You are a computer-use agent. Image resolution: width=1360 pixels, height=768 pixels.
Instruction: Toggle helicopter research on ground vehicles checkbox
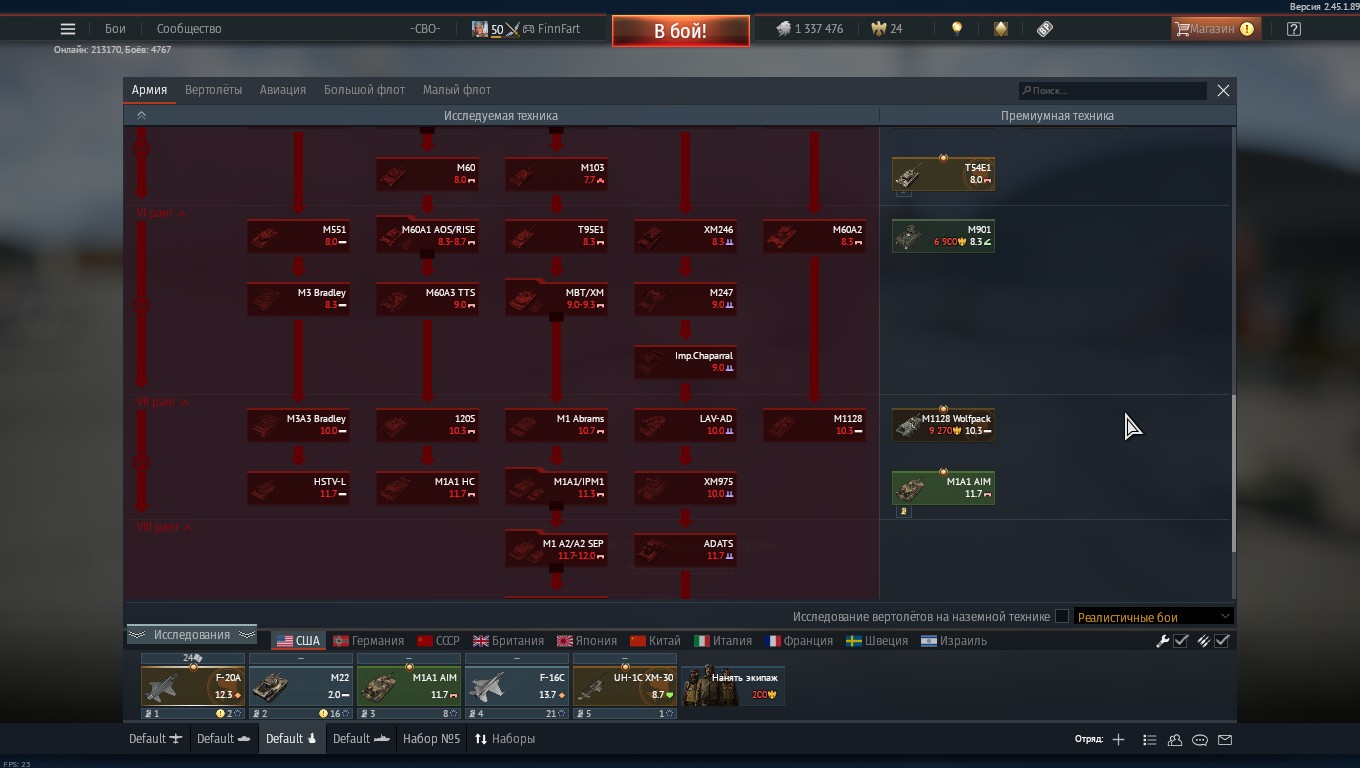[x=1062, y=617]
